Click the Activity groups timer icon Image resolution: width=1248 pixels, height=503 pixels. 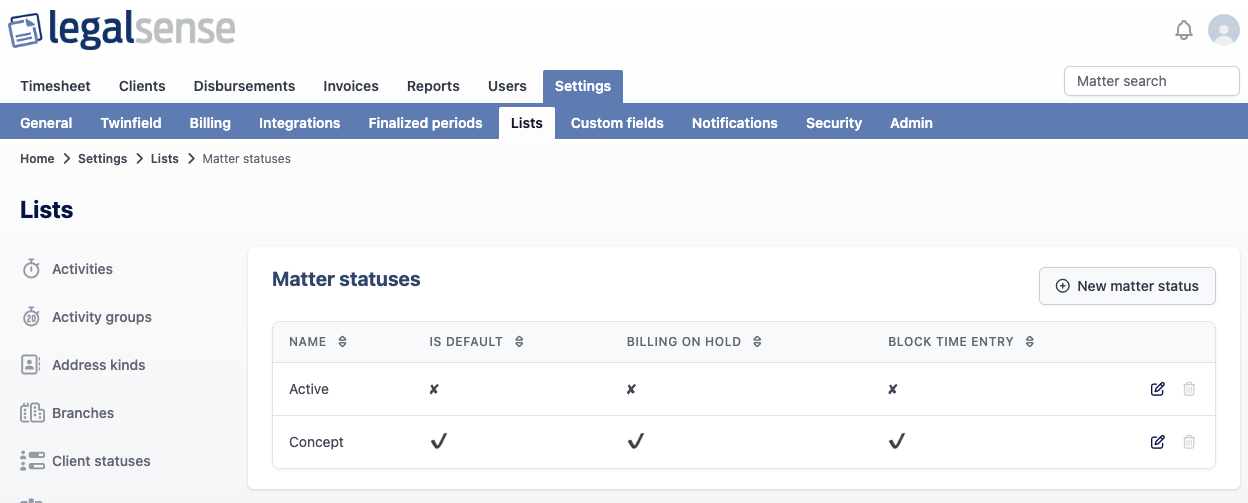(x=31, y=317)
